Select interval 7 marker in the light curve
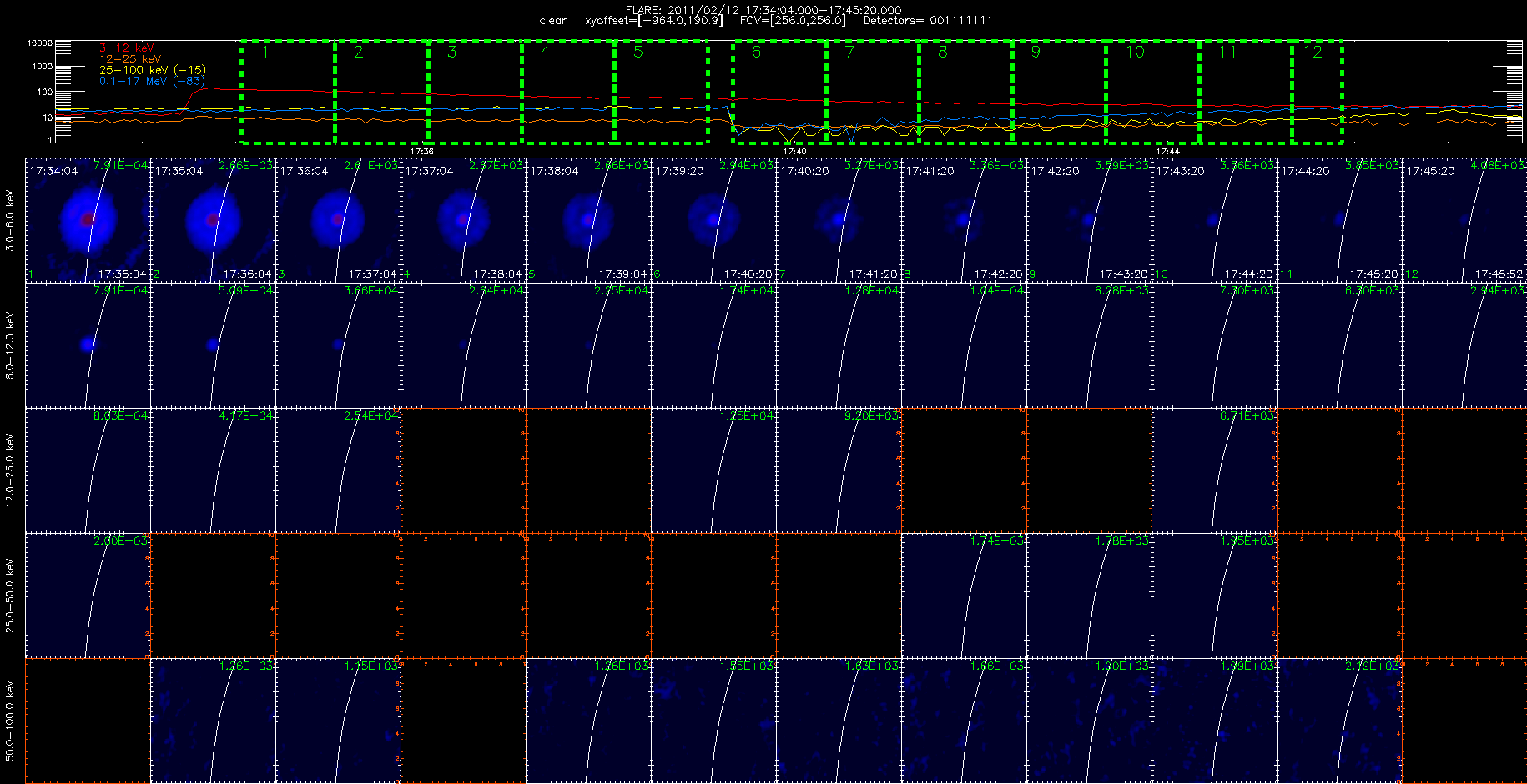This screenshot has height=784, width=1527. [x=849, y=53]
